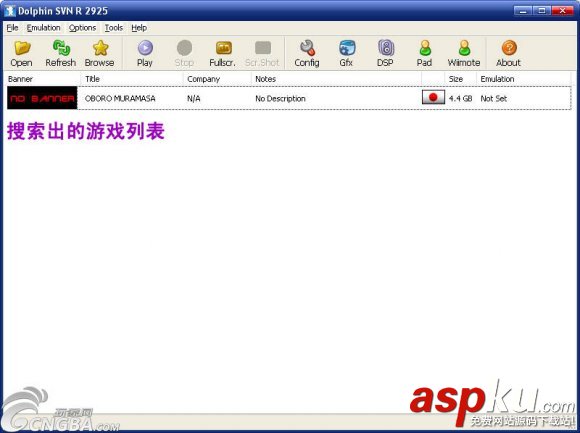Viewport: 580px width, 433px height.
Task: Browse for a game folder
Action: click(100, 54)
